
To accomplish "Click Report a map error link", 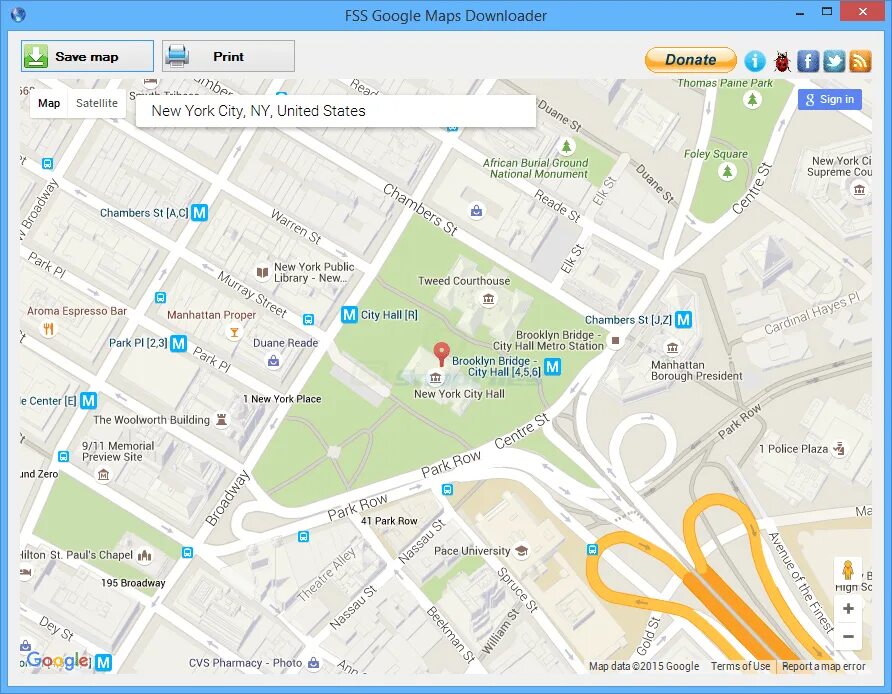I will pyautogui.click(x=823, y=666).
